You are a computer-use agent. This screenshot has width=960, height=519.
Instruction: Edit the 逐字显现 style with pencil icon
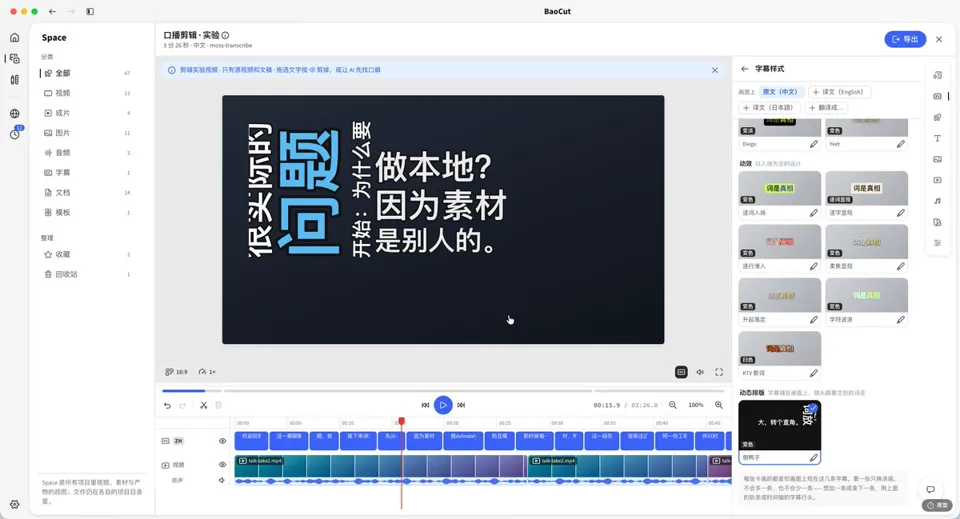pos(901,213)
